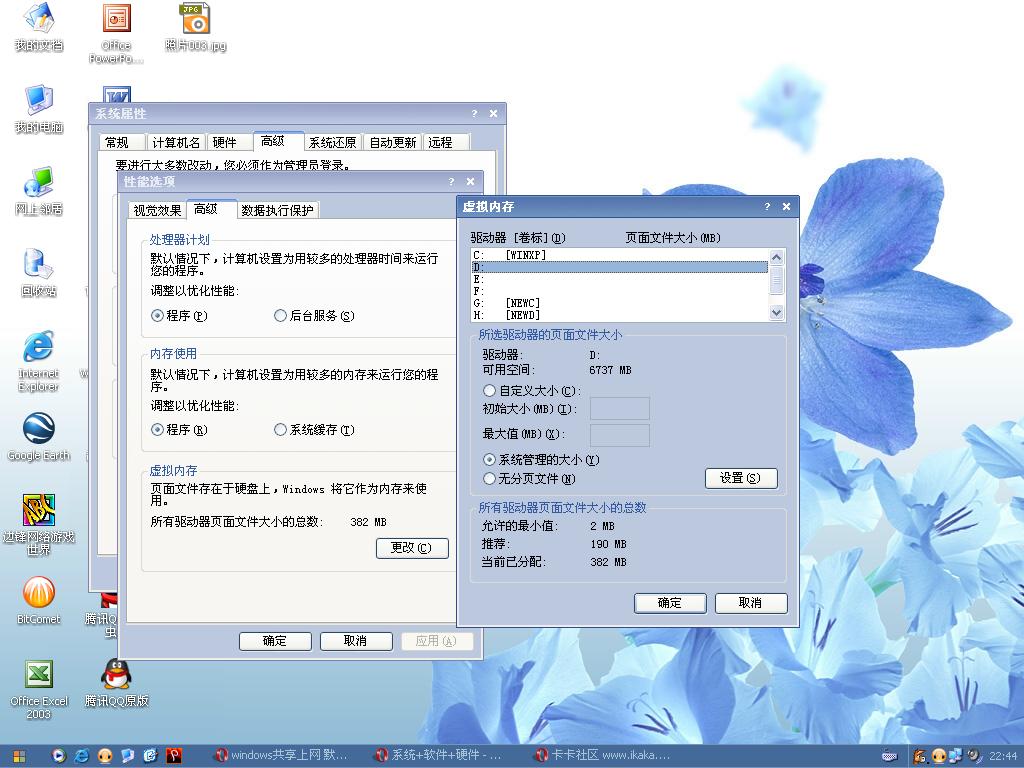Select drive F: row in the list
Image resolution: width=1024 pixels, height=768 pixels.
(619, 291)
